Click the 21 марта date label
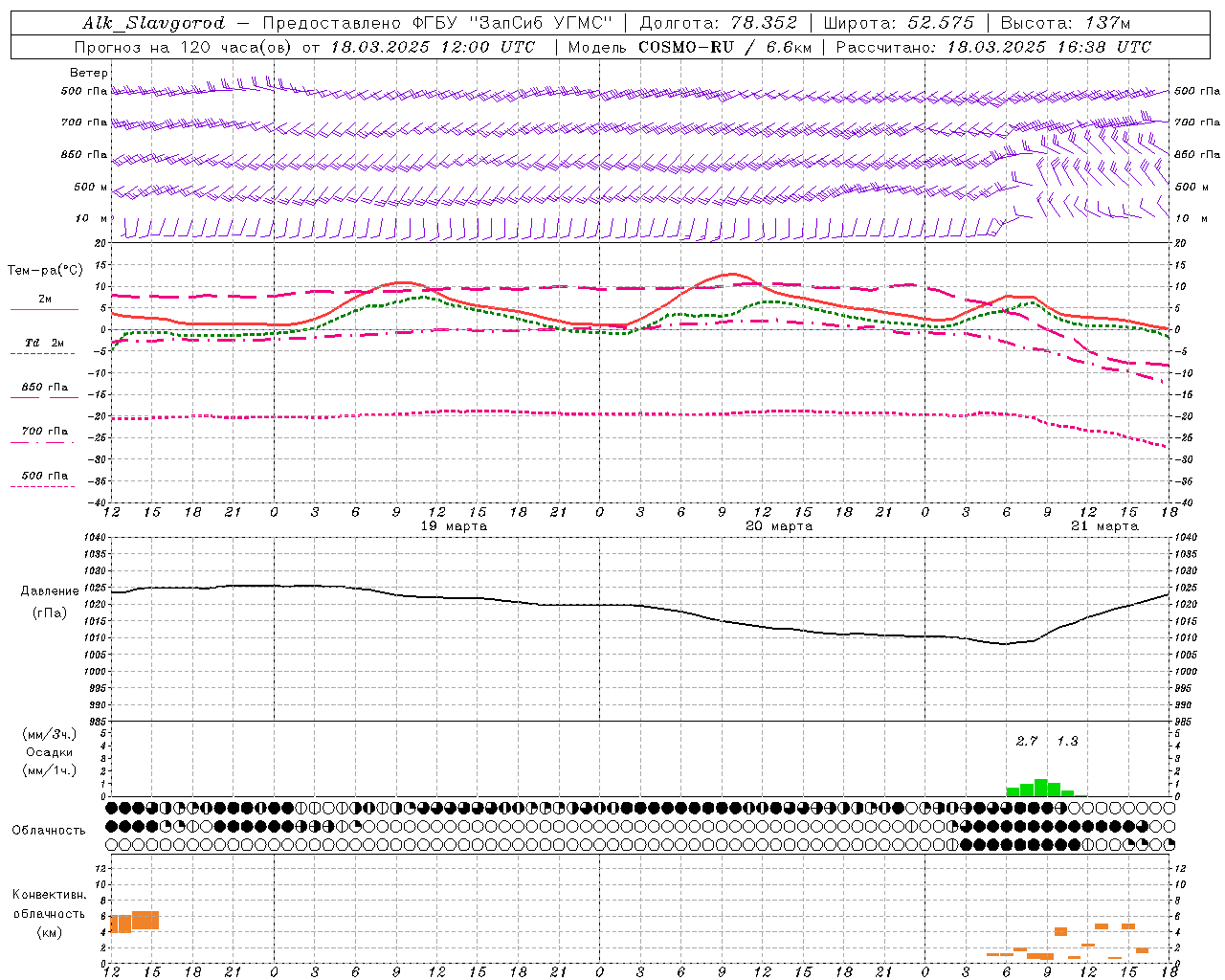Viewport: 1225px width, 980px height. [1104, 526]
